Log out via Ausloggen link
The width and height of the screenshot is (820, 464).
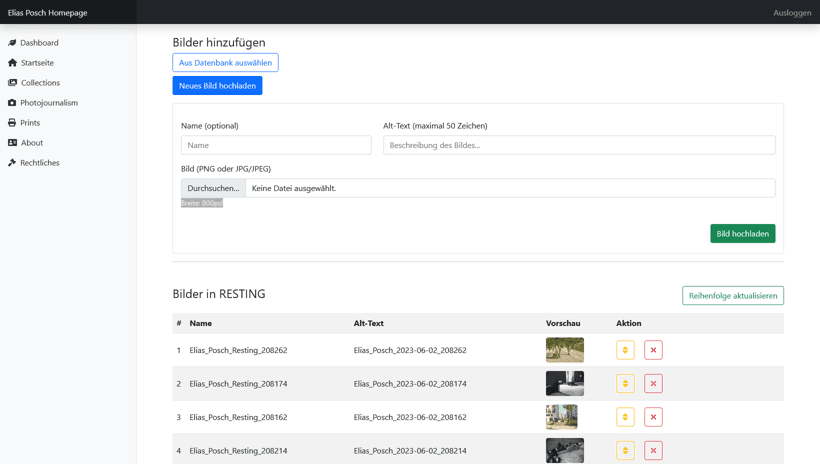pyautogui.click(x=791, y=13)
